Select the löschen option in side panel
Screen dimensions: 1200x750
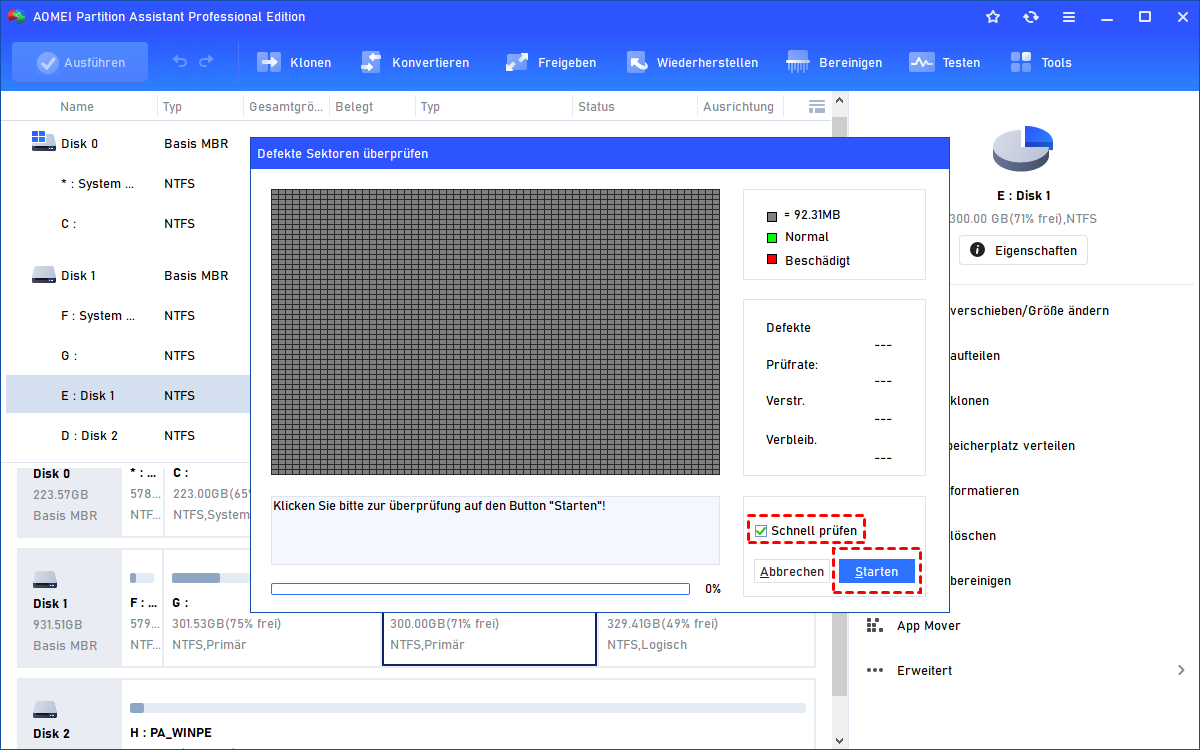click(973, 536)
